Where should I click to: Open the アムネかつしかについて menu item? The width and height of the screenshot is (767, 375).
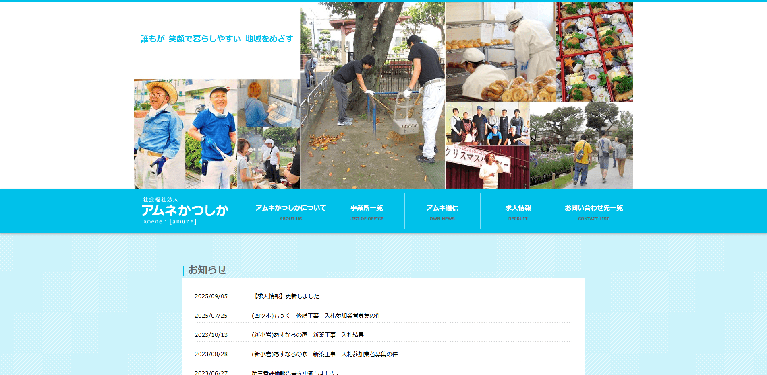[291, 211]
